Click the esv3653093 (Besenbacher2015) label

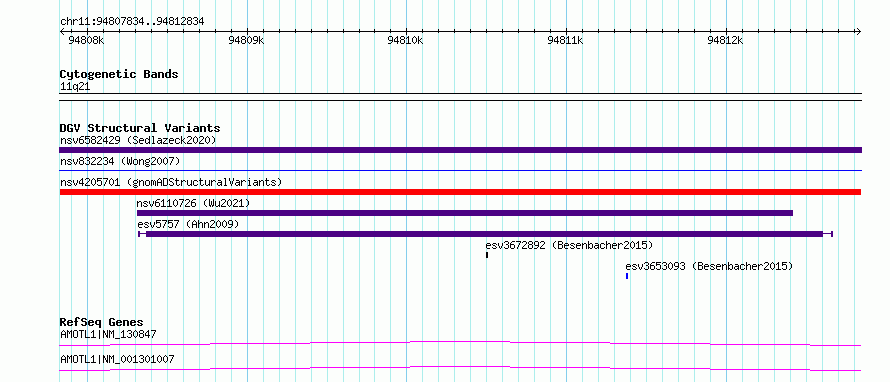709,266
